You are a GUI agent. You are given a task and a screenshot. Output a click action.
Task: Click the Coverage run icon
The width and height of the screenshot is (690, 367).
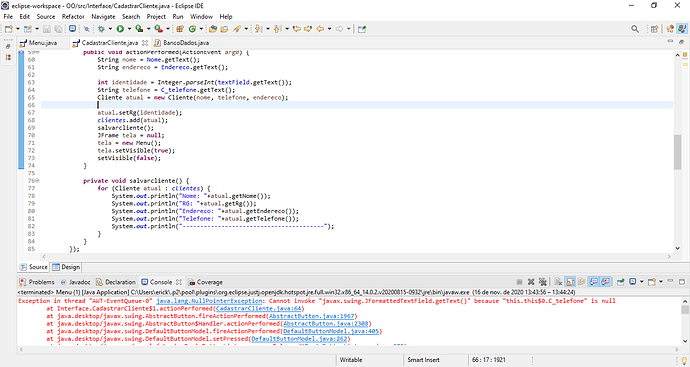click(x=139, y=29)
